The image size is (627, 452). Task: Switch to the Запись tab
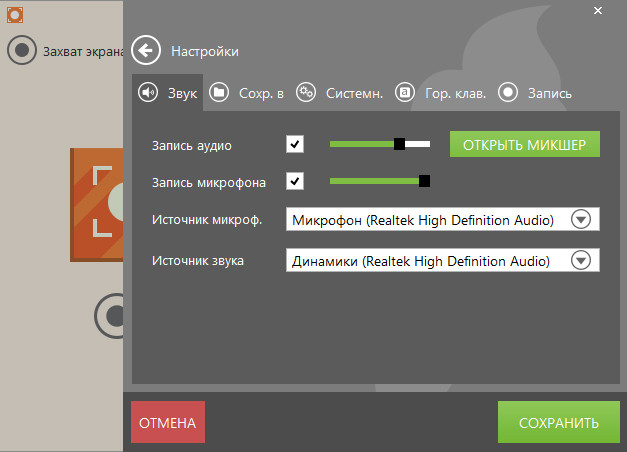point(535,93)
